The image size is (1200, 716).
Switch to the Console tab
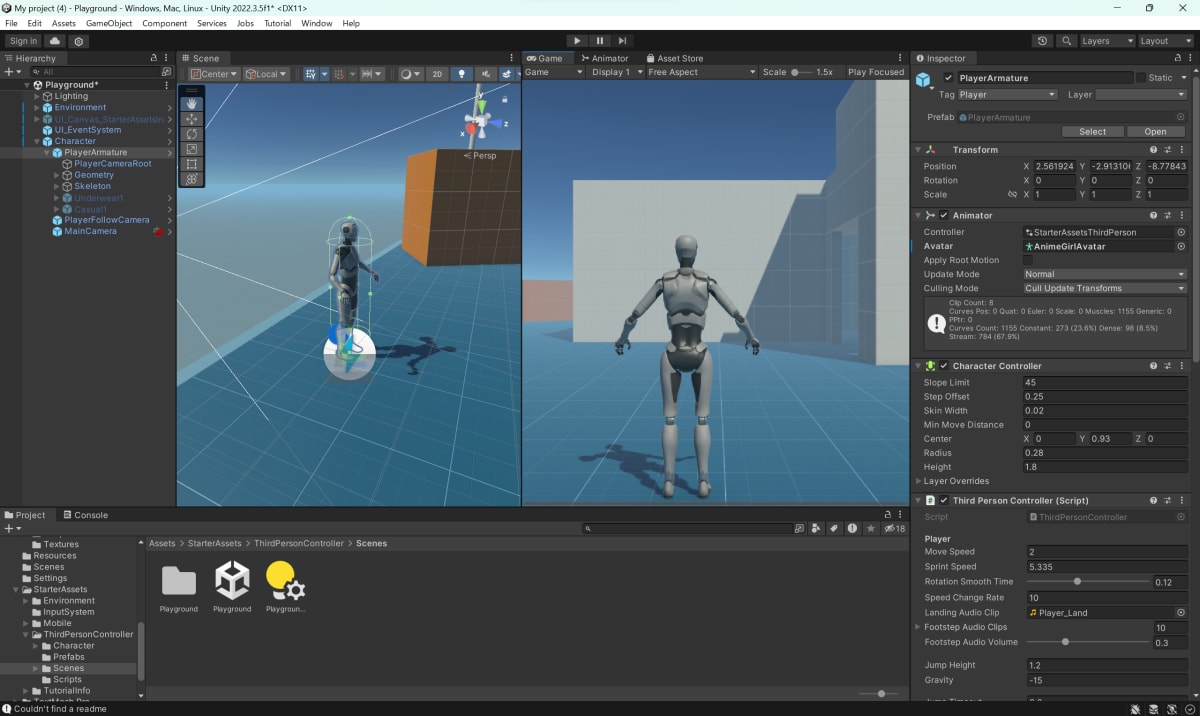click(85, 515)
